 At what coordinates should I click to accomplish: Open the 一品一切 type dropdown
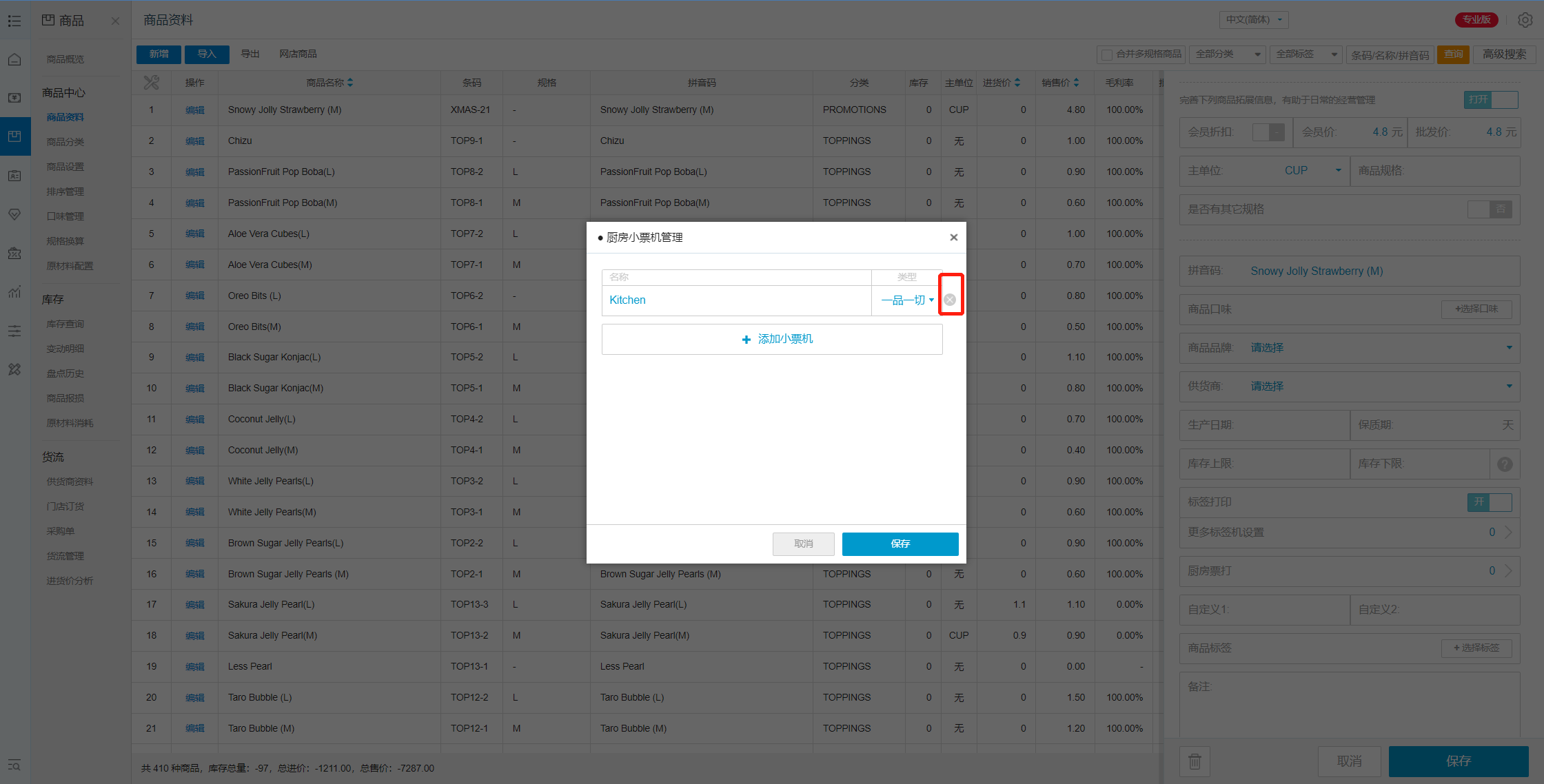pyautogui.click(x=907, y=300)
